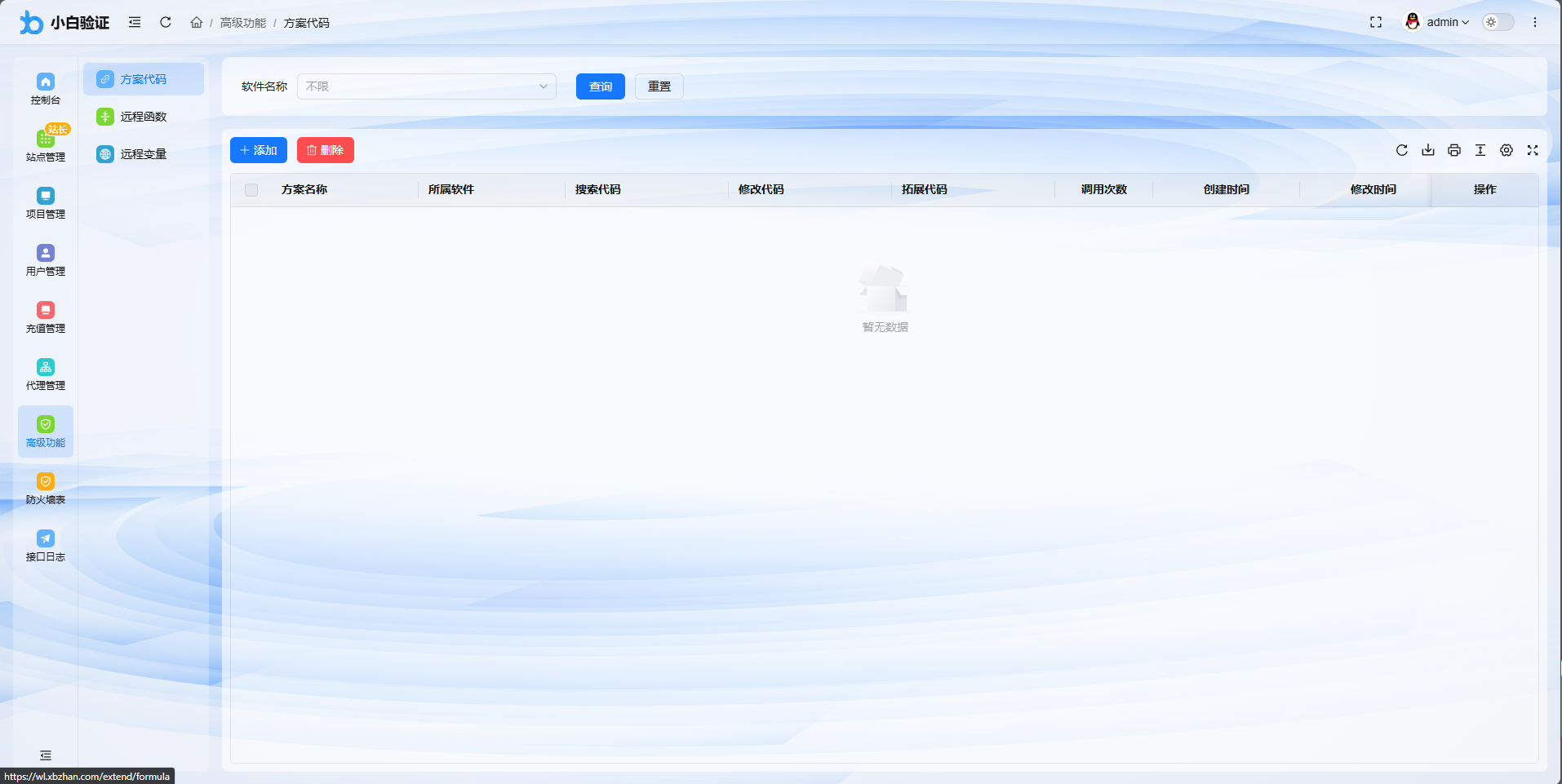Open 接口日志 logs page

45,545
